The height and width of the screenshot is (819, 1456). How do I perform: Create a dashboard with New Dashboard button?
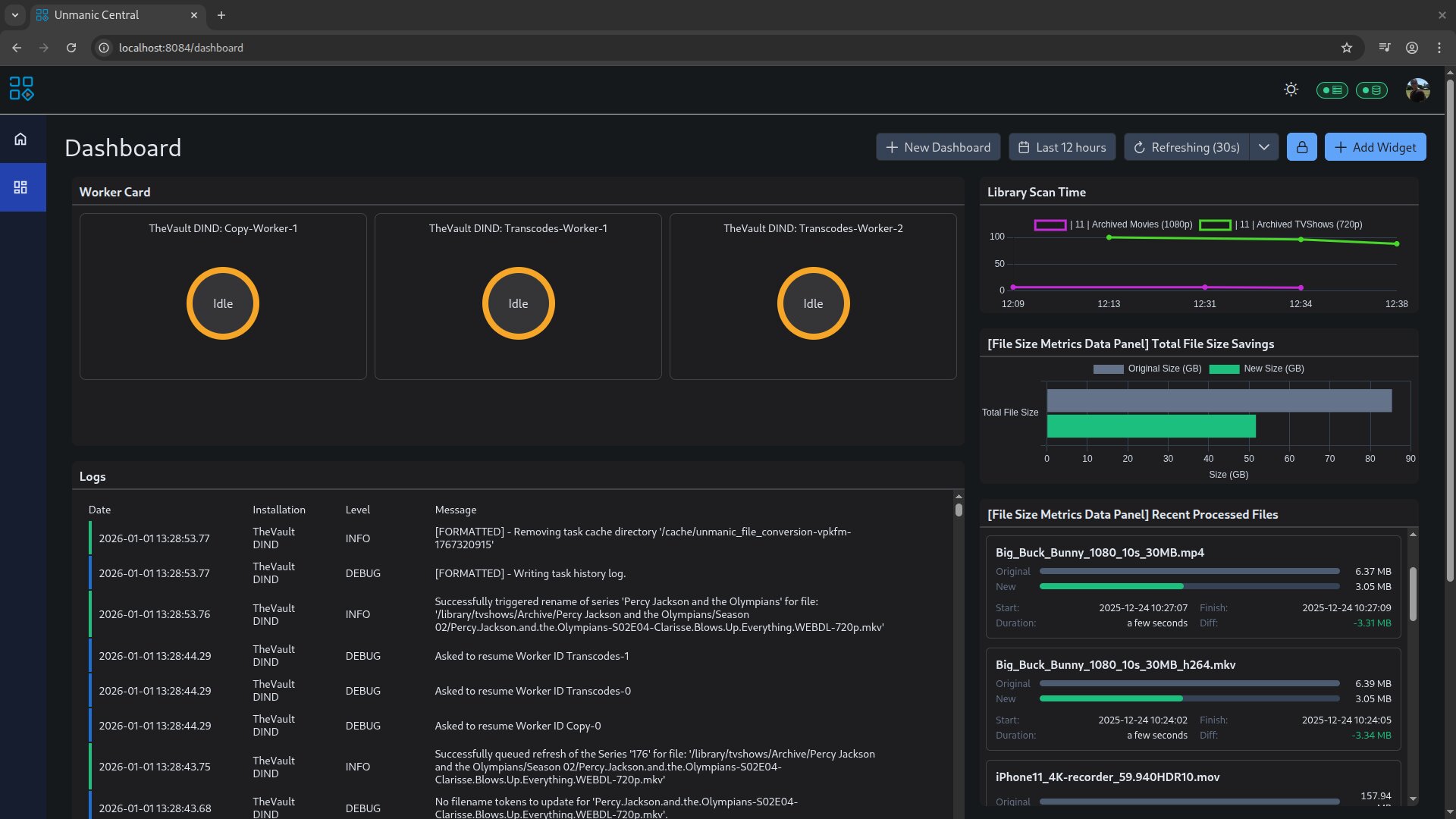click(x=937, y=146)
